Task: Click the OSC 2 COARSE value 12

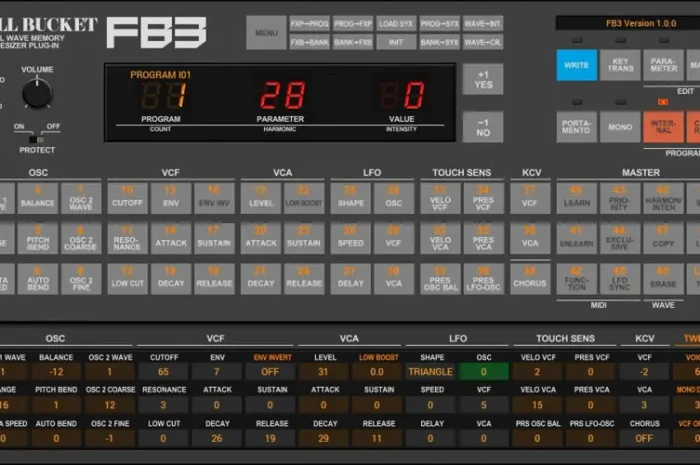Action: point(110,405)
